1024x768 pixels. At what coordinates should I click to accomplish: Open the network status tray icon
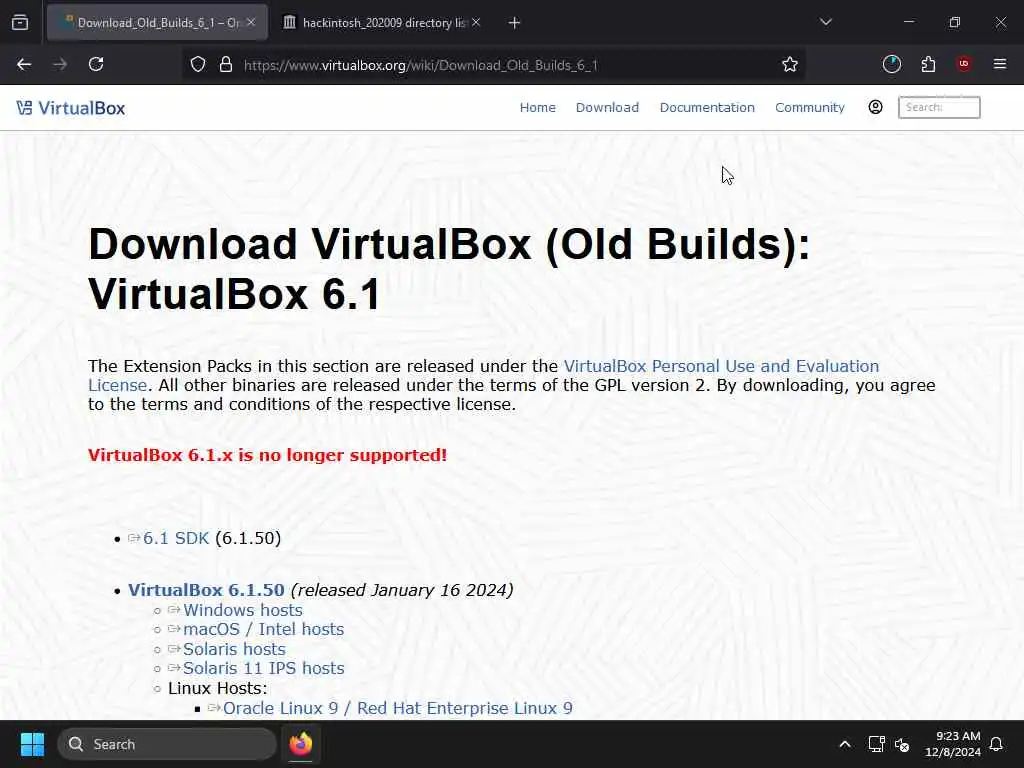(876, 744)
